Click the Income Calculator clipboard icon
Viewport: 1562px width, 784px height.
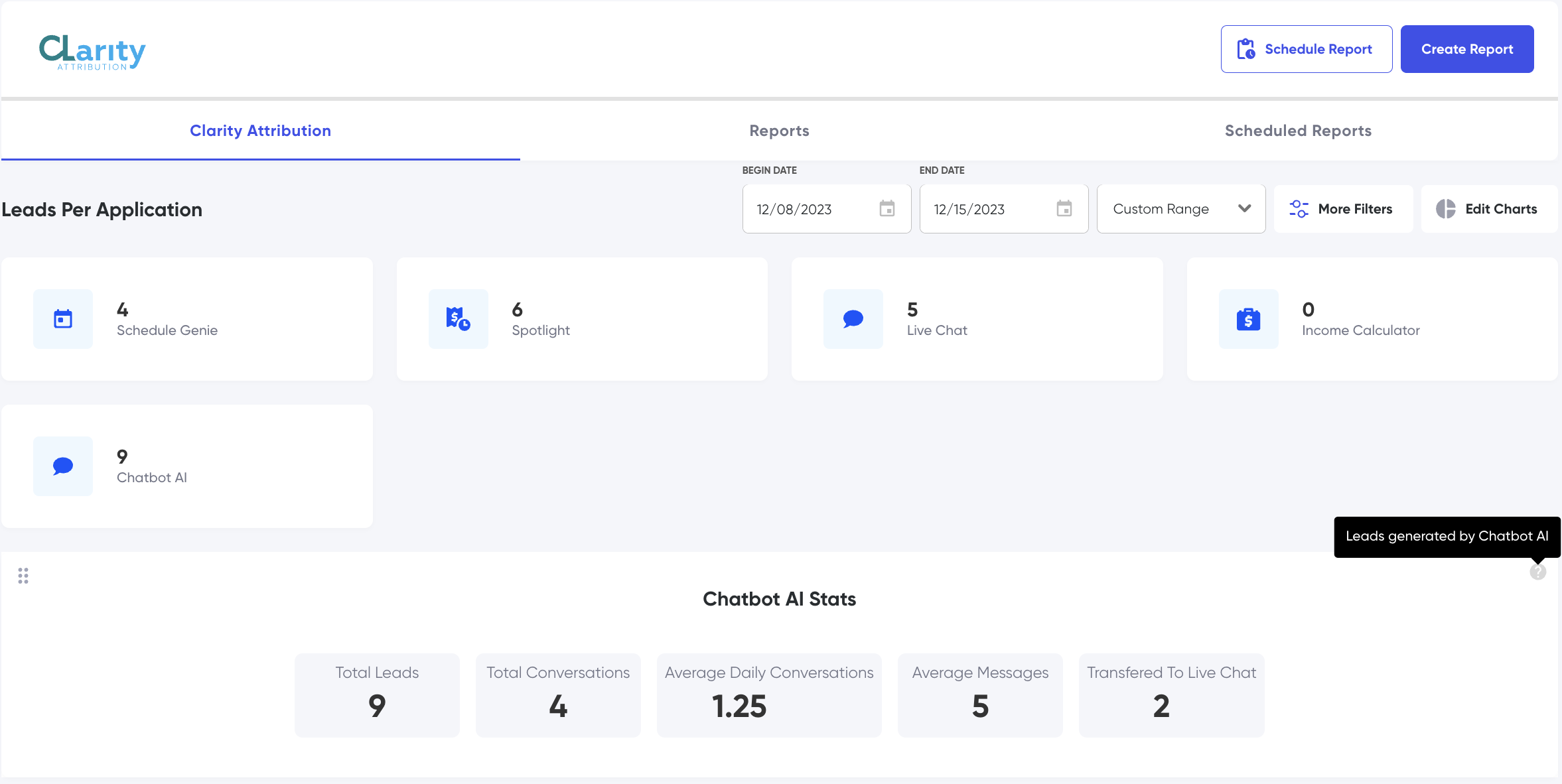[1248, 319]
